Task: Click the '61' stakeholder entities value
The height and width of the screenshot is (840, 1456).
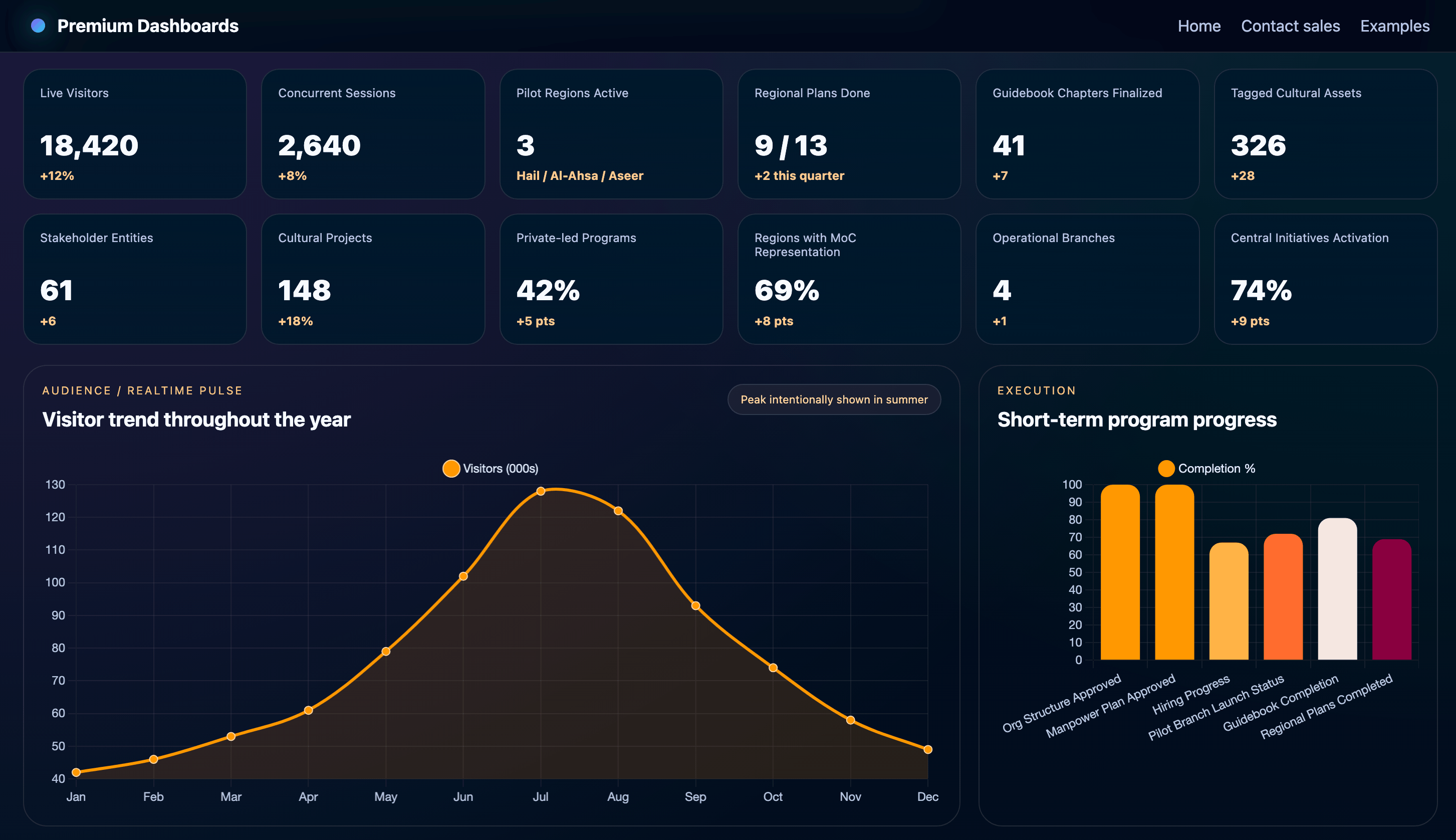Action: [x=57, y=290]
